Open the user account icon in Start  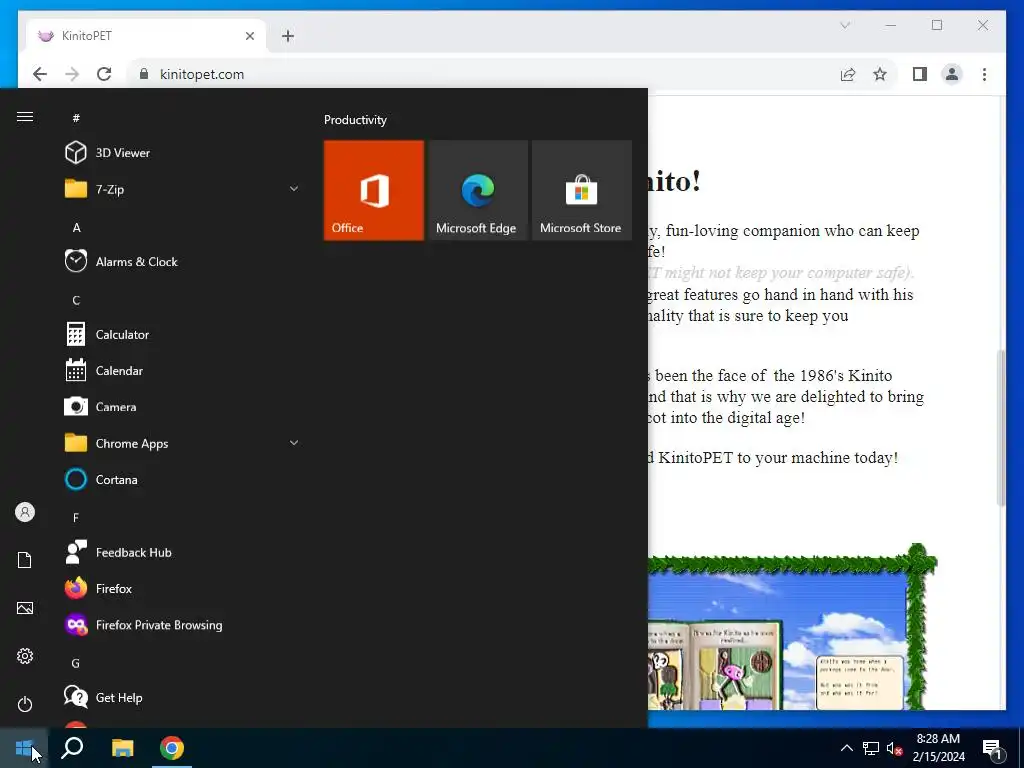pyautogui.click(x=25, y=512)
